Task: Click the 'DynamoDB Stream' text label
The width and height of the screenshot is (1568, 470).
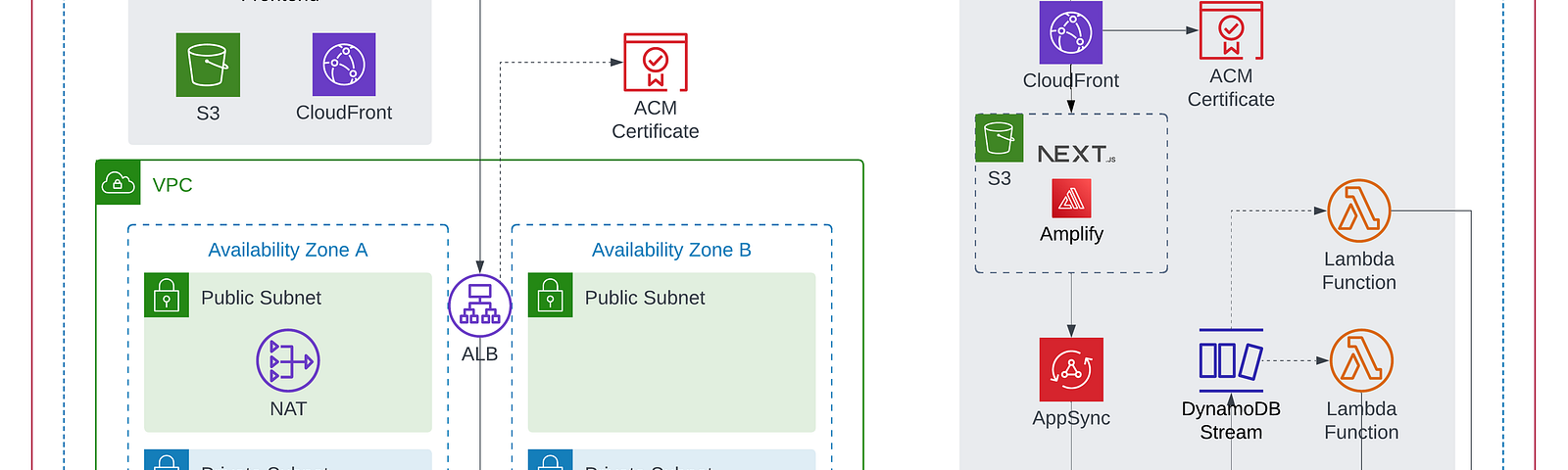Action: 1231,420
